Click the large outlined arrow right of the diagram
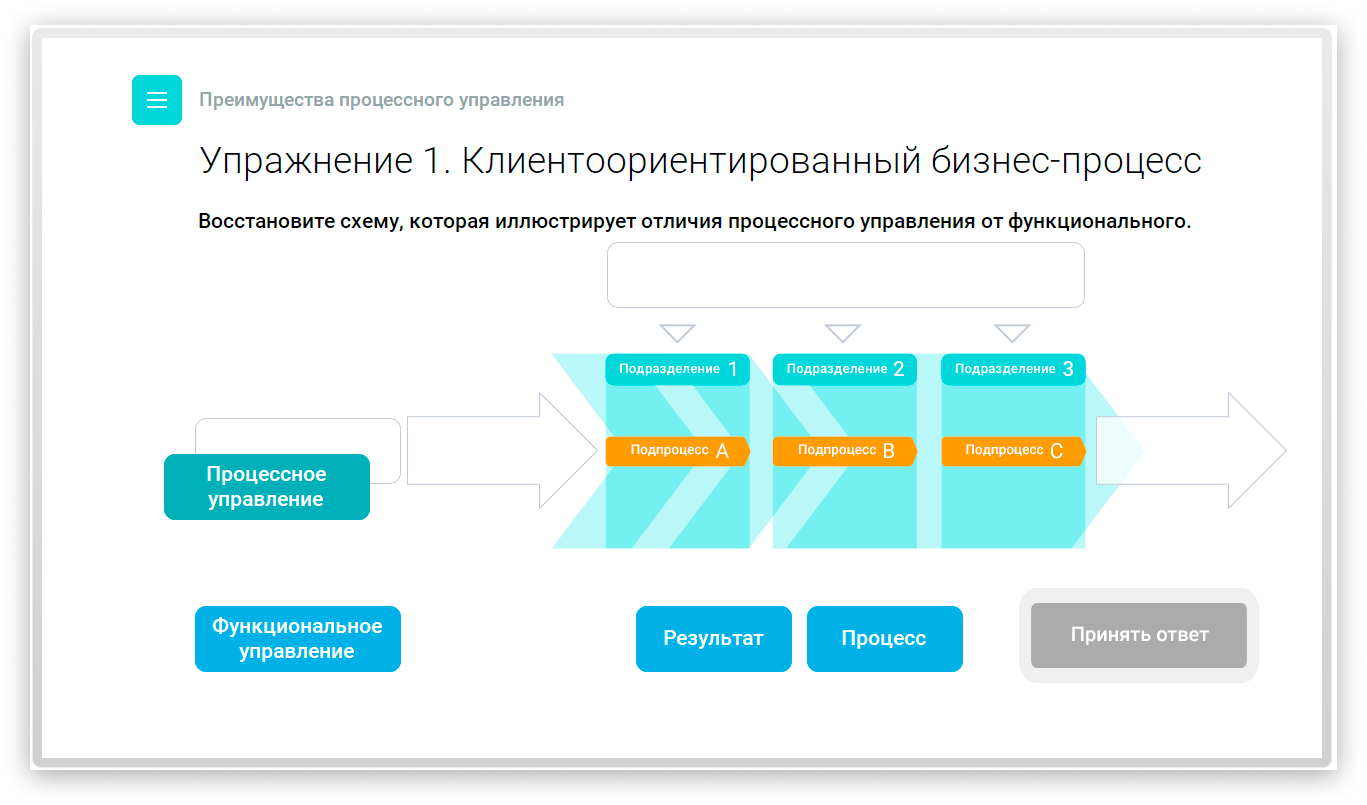1367x805 pixels. tap(1191, 451)
